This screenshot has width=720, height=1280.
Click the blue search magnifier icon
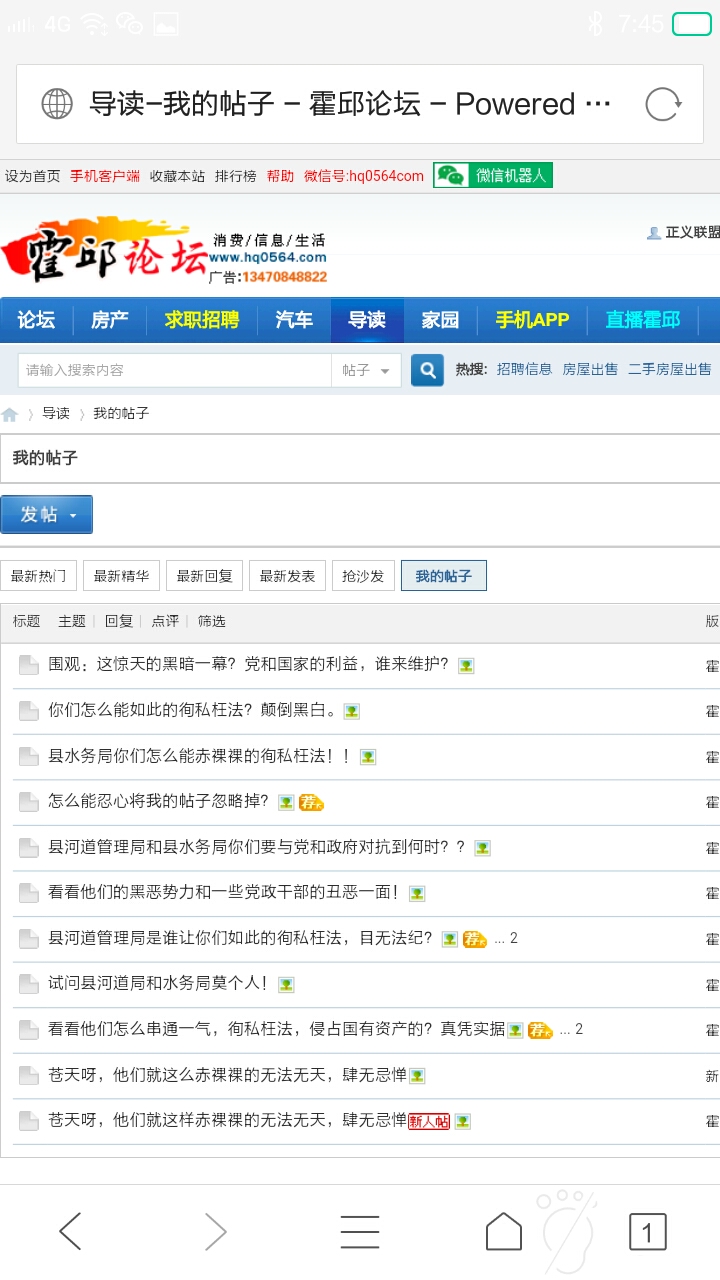pos(427,370)
